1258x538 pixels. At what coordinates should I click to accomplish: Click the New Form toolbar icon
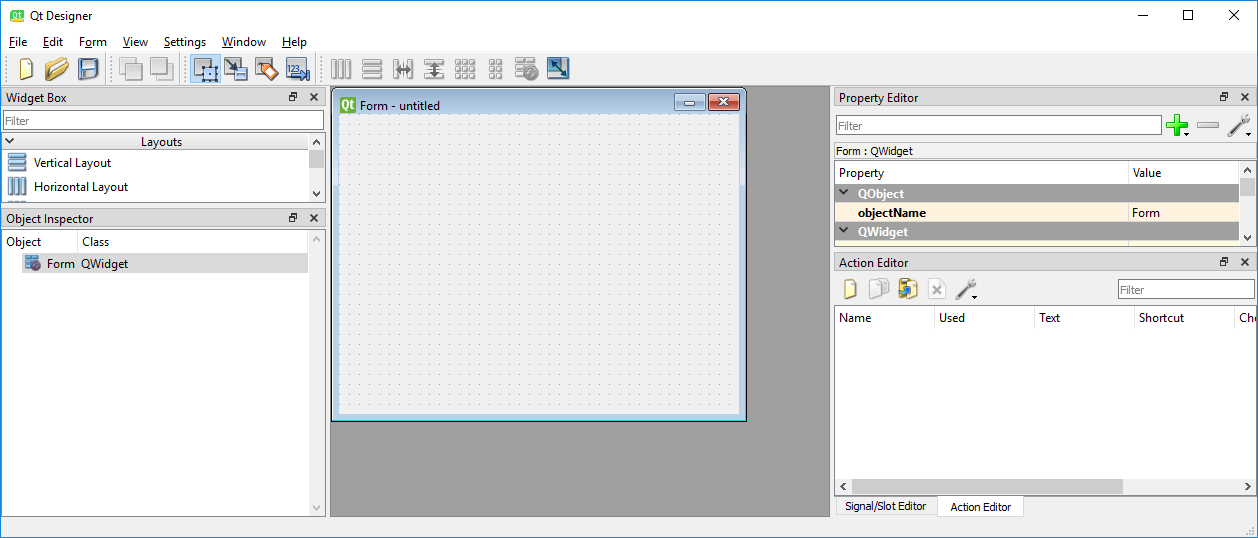(26, 69)
